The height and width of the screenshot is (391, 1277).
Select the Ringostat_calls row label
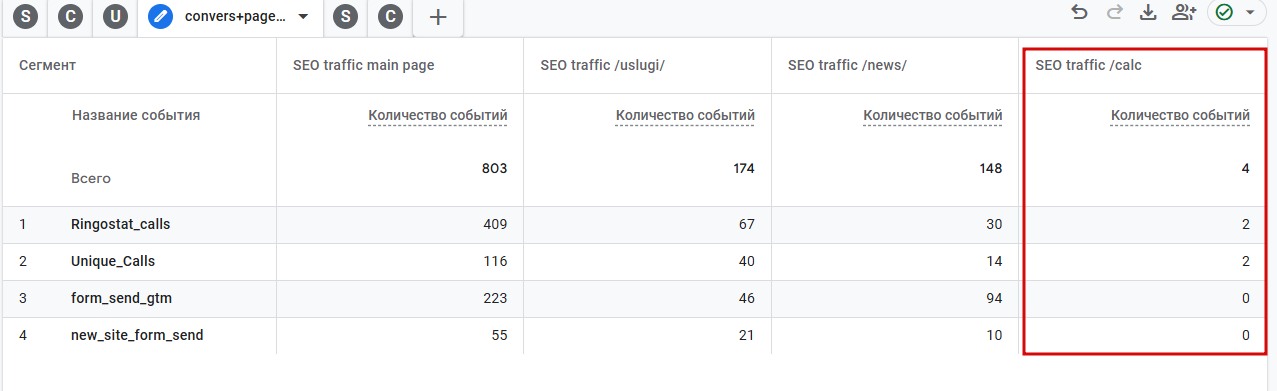(x=121, y=224)
